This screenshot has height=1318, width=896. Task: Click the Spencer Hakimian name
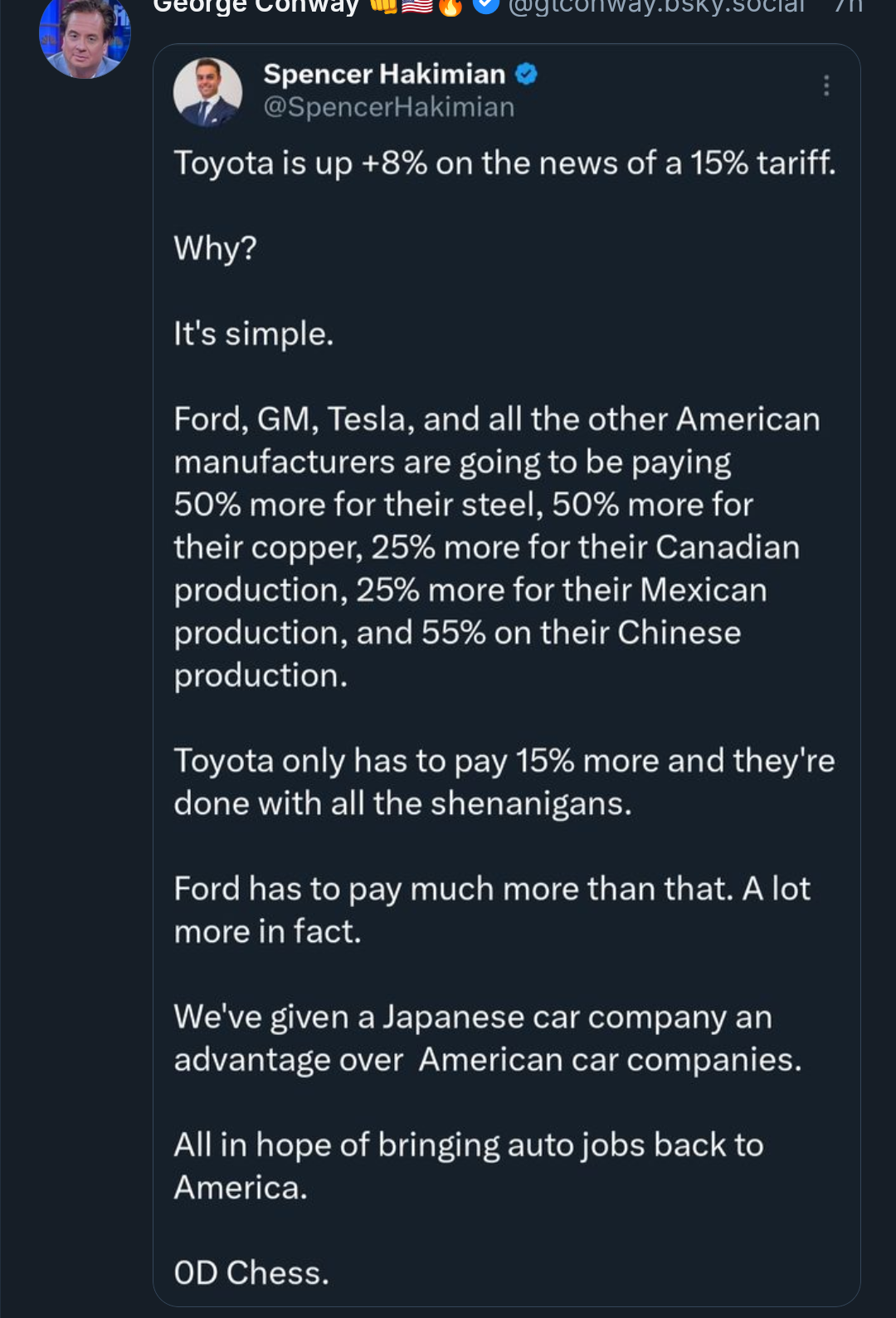384,74
